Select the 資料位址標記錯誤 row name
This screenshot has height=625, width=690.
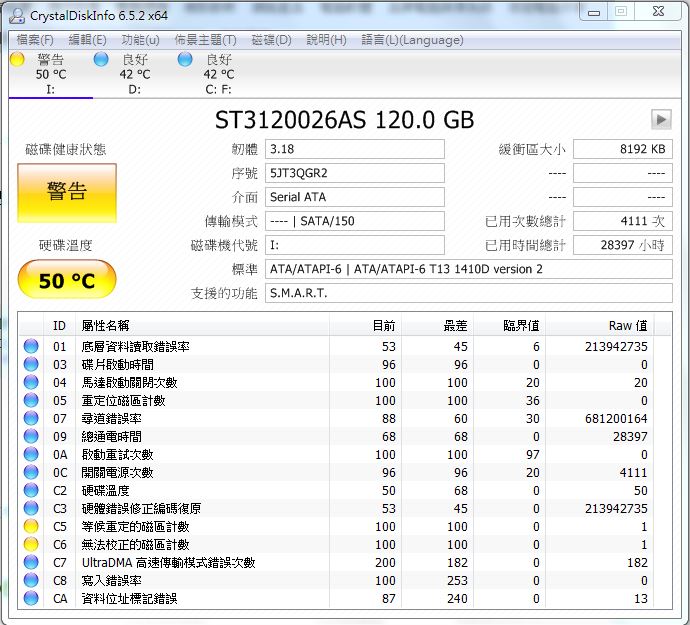tap(129, 599)
